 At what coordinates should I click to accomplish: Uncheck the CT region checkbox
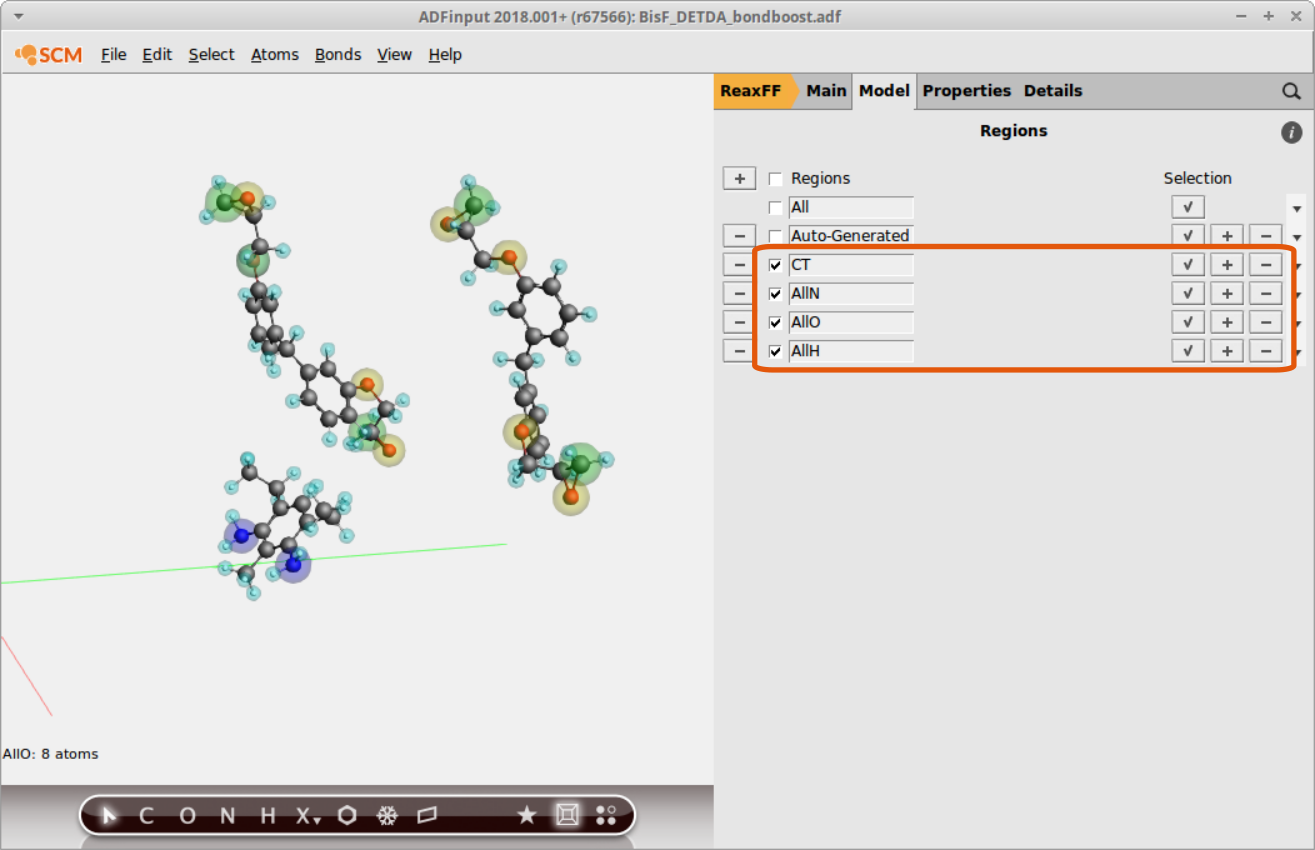click(x=775, y=266)
